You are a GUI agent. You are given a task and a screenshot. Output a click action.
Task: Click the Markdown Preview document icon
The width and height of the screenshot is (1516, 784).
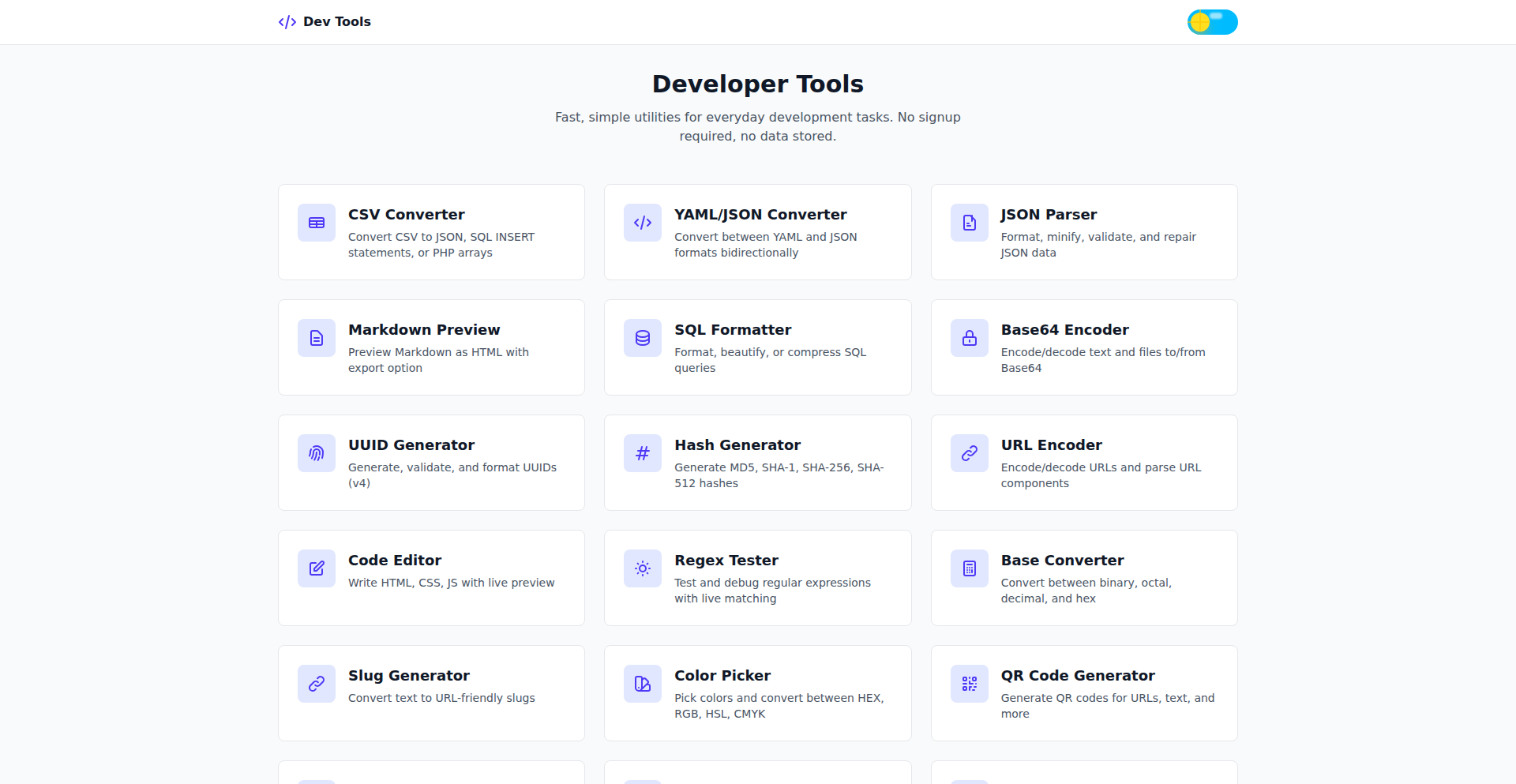pos(317,338)
